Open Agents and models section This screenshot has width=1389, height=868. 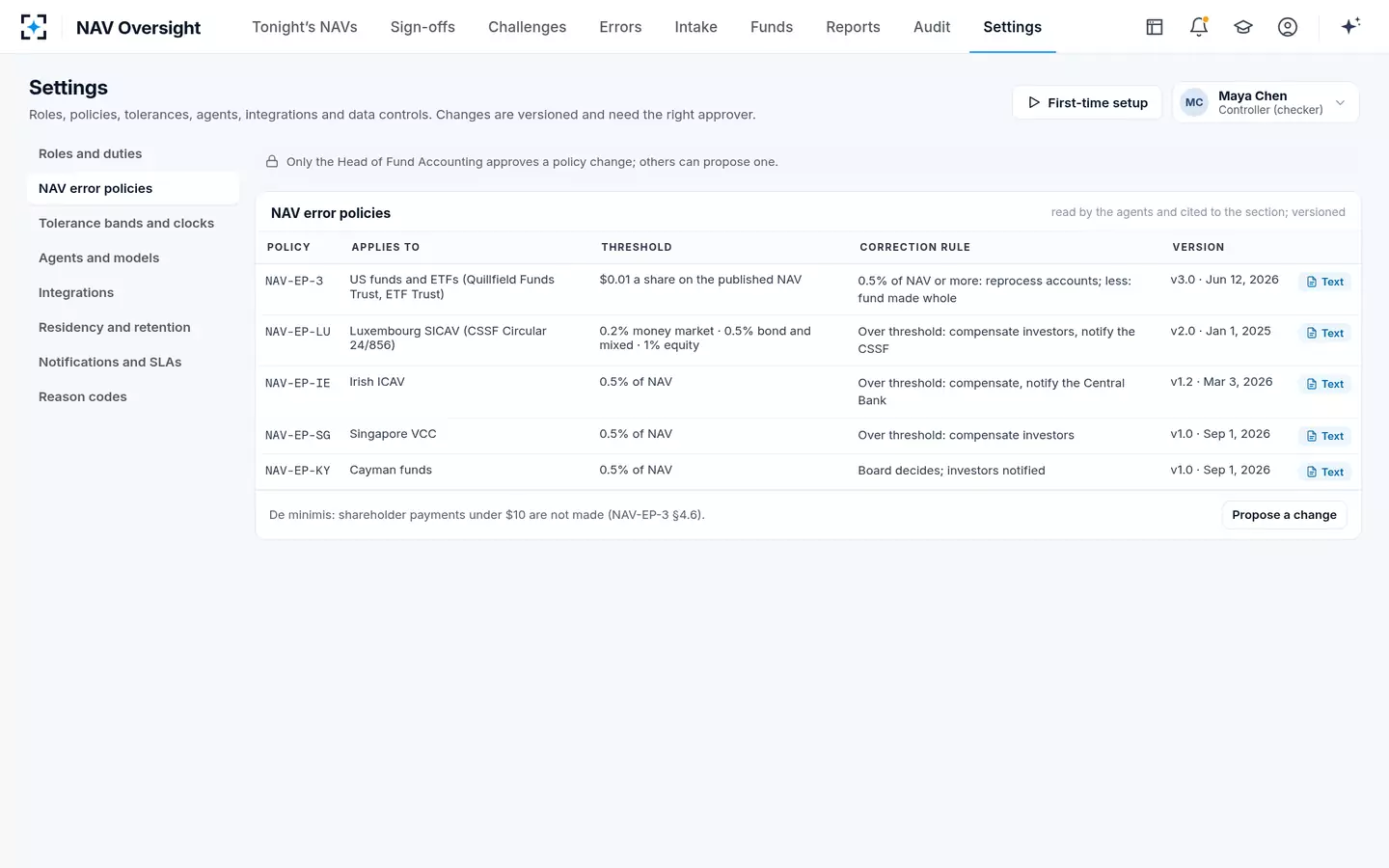[x=132, y=258]
